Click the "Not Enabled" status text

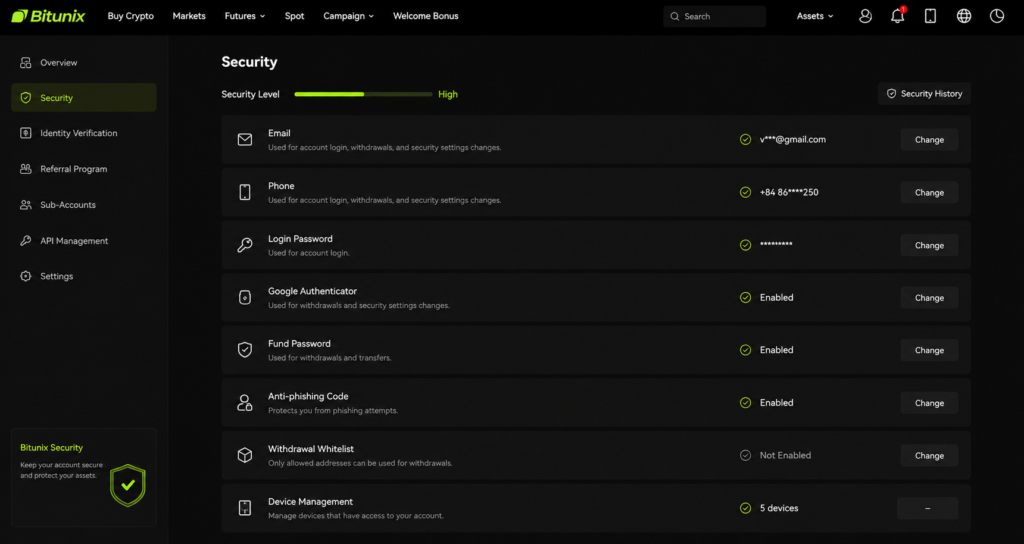click(x=785, y=455)
